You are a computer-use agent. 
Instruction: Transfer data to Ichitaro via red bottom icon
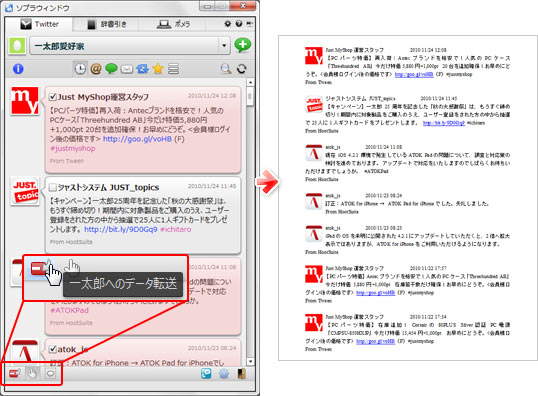click(x=15, y=373)
